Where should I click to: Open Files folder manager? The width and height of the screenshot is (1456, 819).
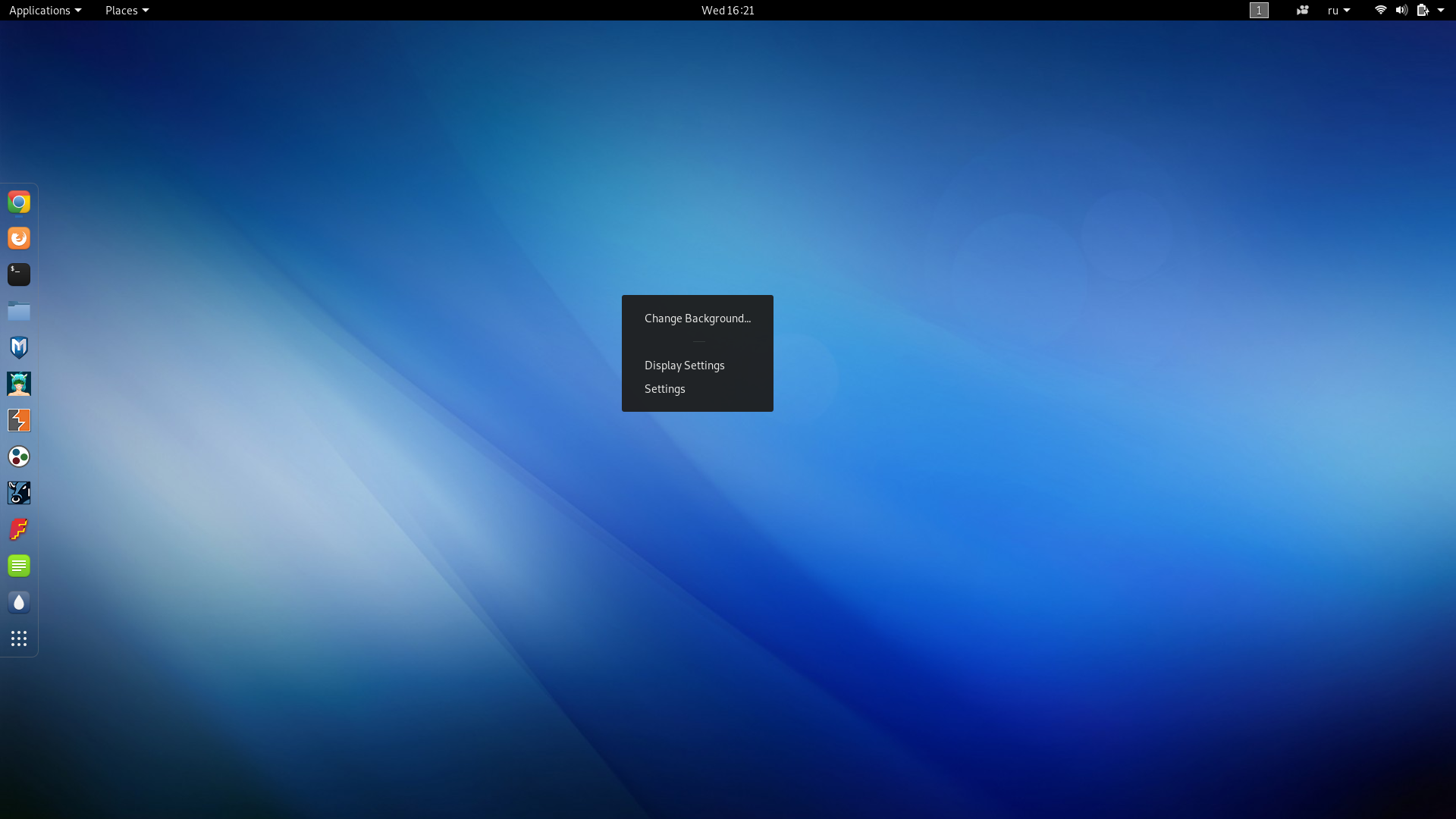point(18,311)
